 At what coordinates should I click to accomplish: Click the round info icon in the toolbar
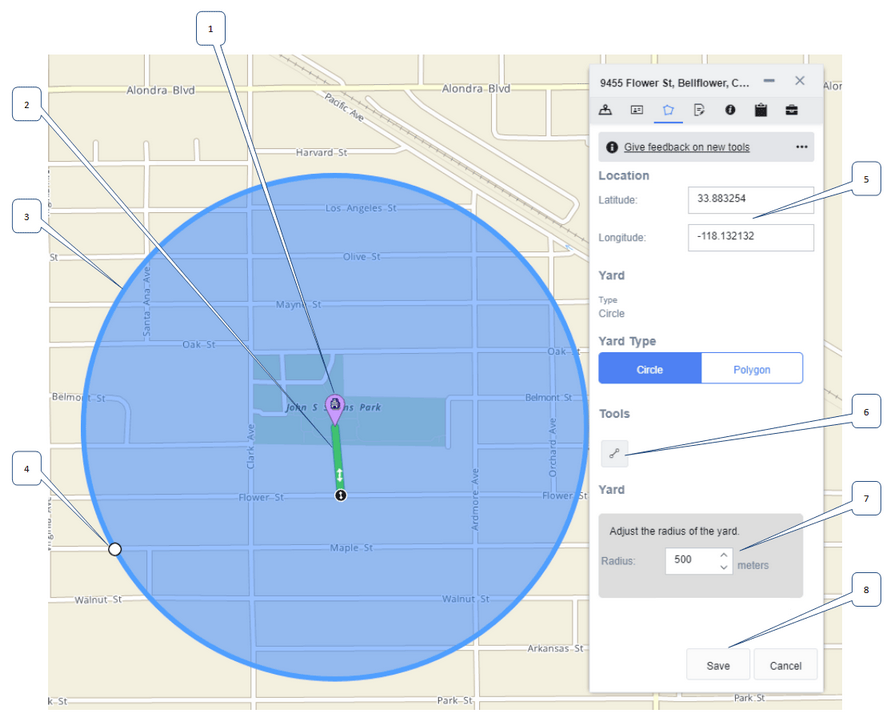pyautogui.click(x=730, y=110)
